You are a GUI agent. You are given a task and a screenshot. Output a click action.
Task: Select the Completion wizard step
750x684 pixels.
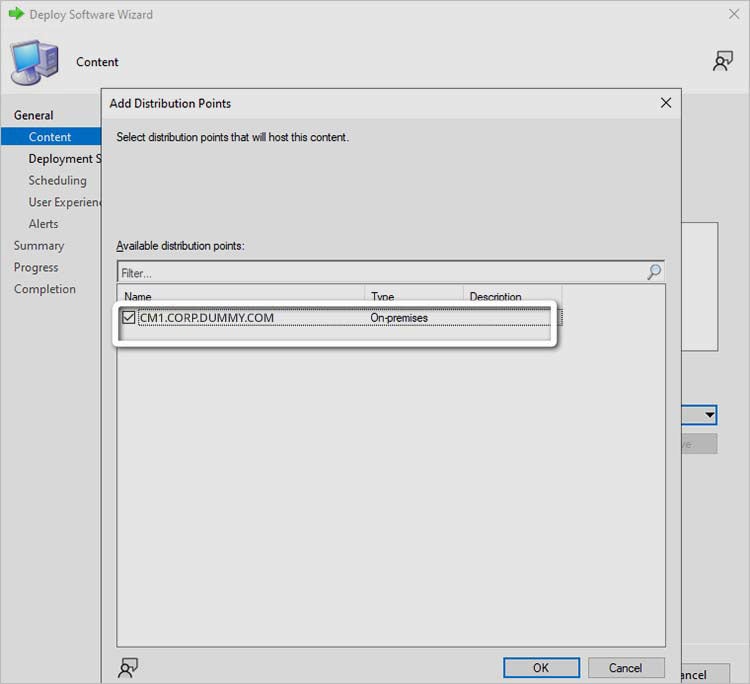click(x=44, y=289)
